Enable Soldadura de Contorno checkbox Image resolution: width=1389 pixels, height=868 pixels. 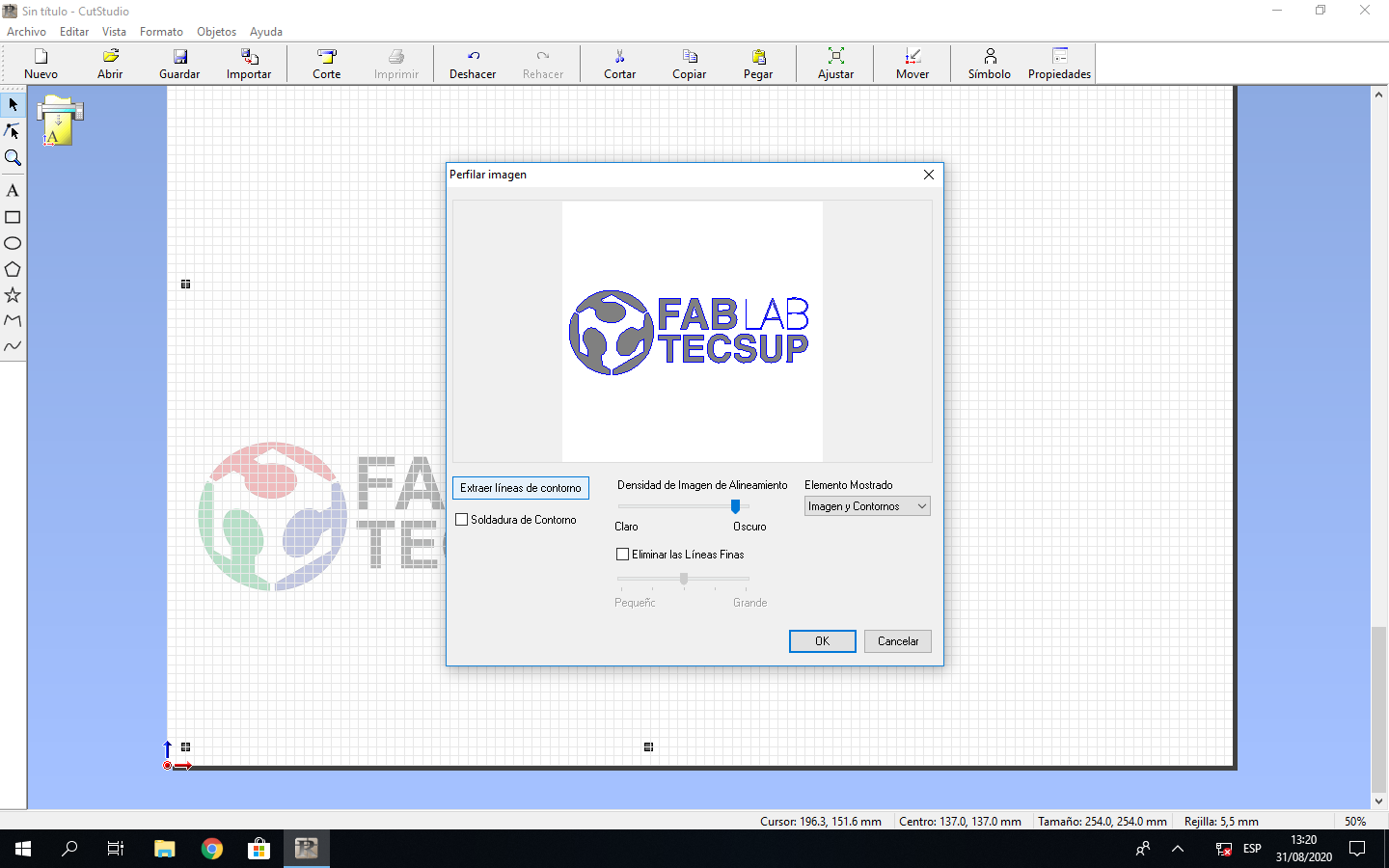(x=462, y=520)
